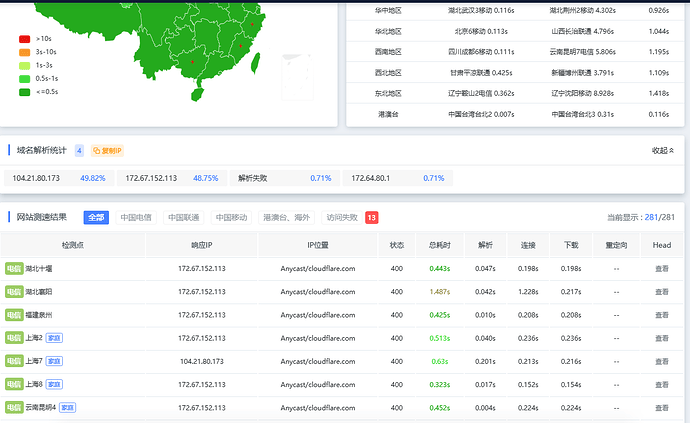Select the 全部 filter tab
The height and width of the screenshot is (423, 690).
pyautogui.click(x=96, y=217)
